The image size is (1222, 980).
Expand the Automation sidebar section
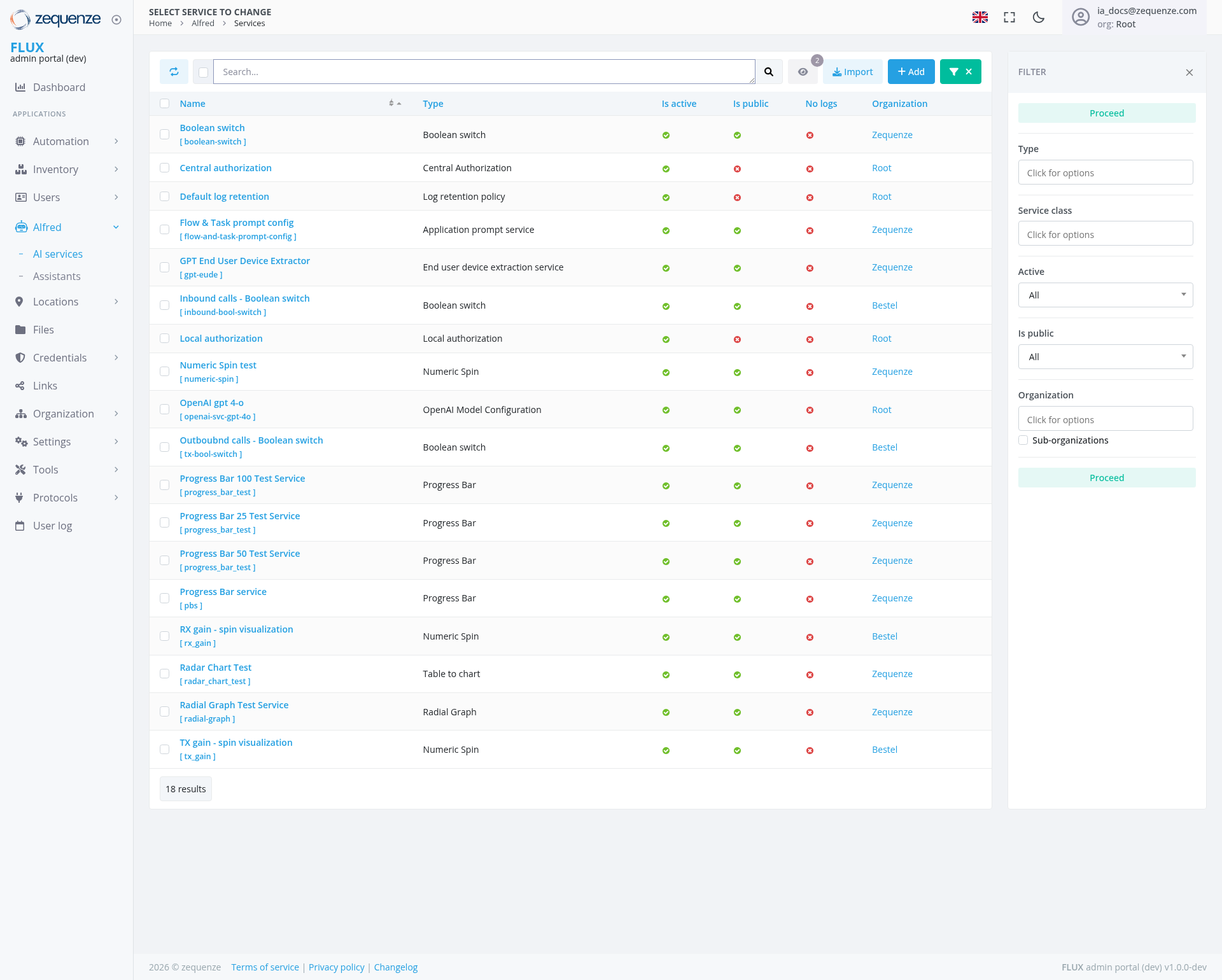[x=60, y=141]
